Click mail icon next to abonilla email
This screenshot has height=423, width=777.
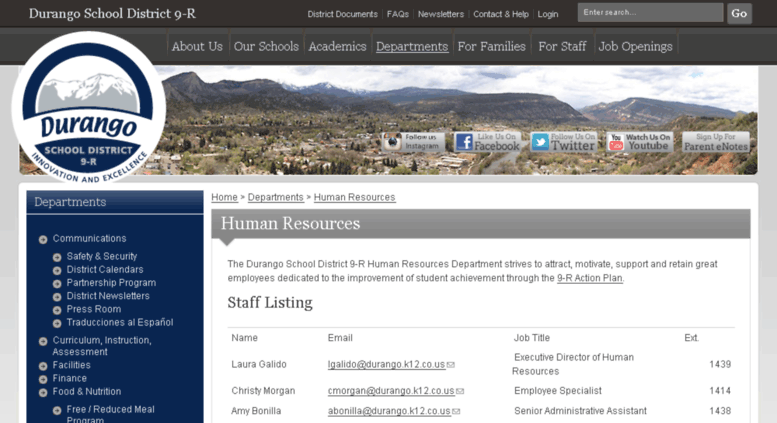(x=456, y=411)
